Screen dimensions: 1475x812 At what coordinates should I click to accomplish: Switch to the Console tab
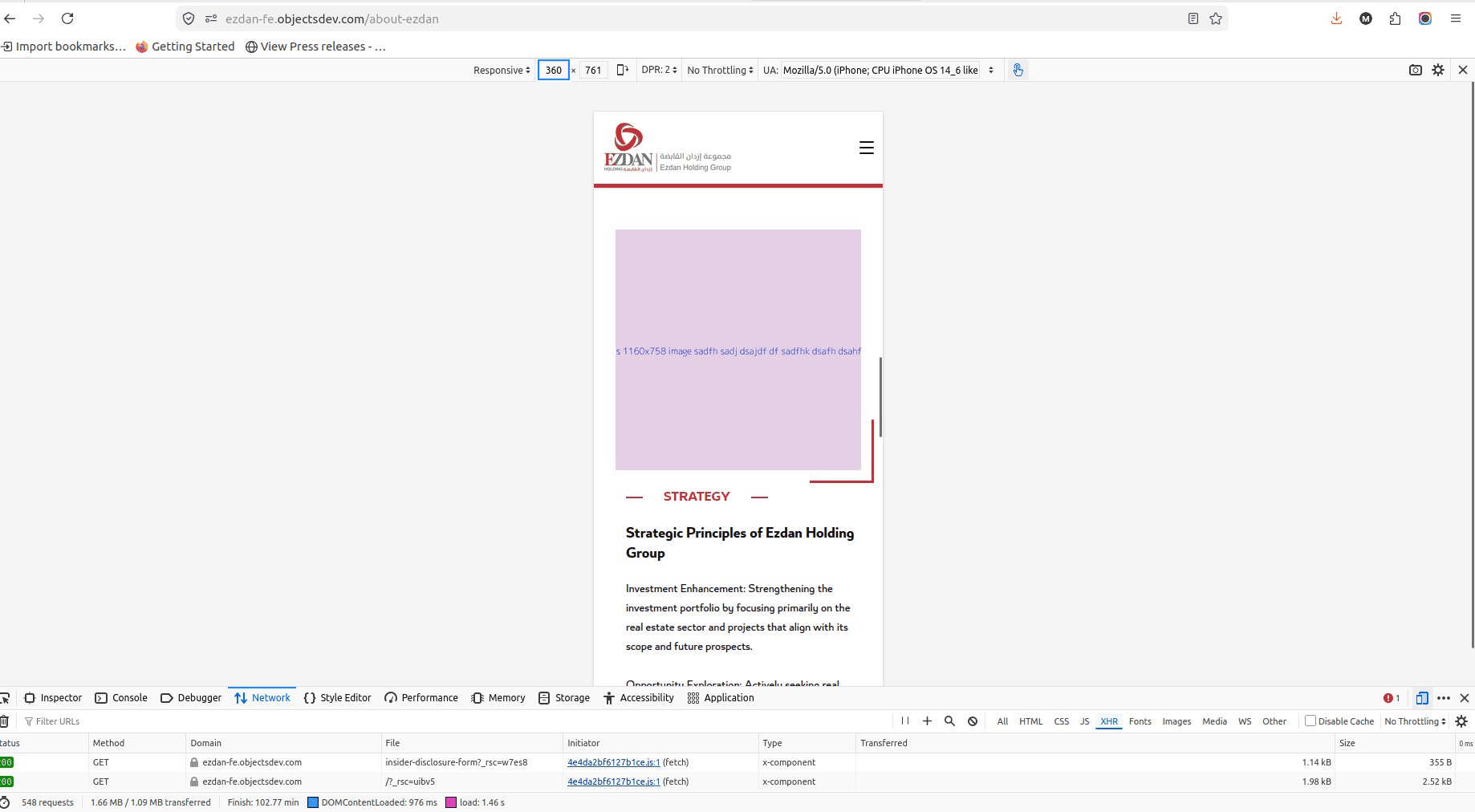point(121,698)
